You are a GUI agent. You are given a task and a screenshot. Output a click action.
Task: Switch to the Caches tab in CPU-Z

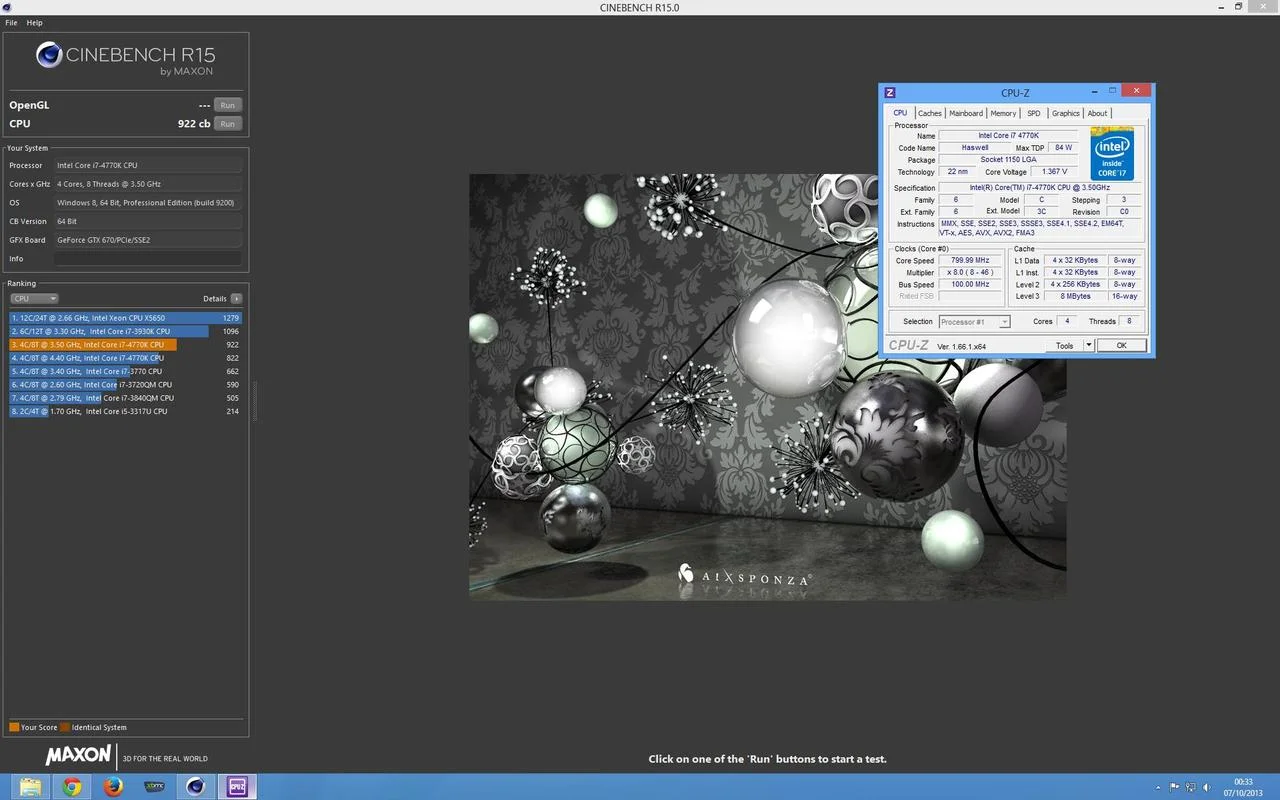[930, 113]
